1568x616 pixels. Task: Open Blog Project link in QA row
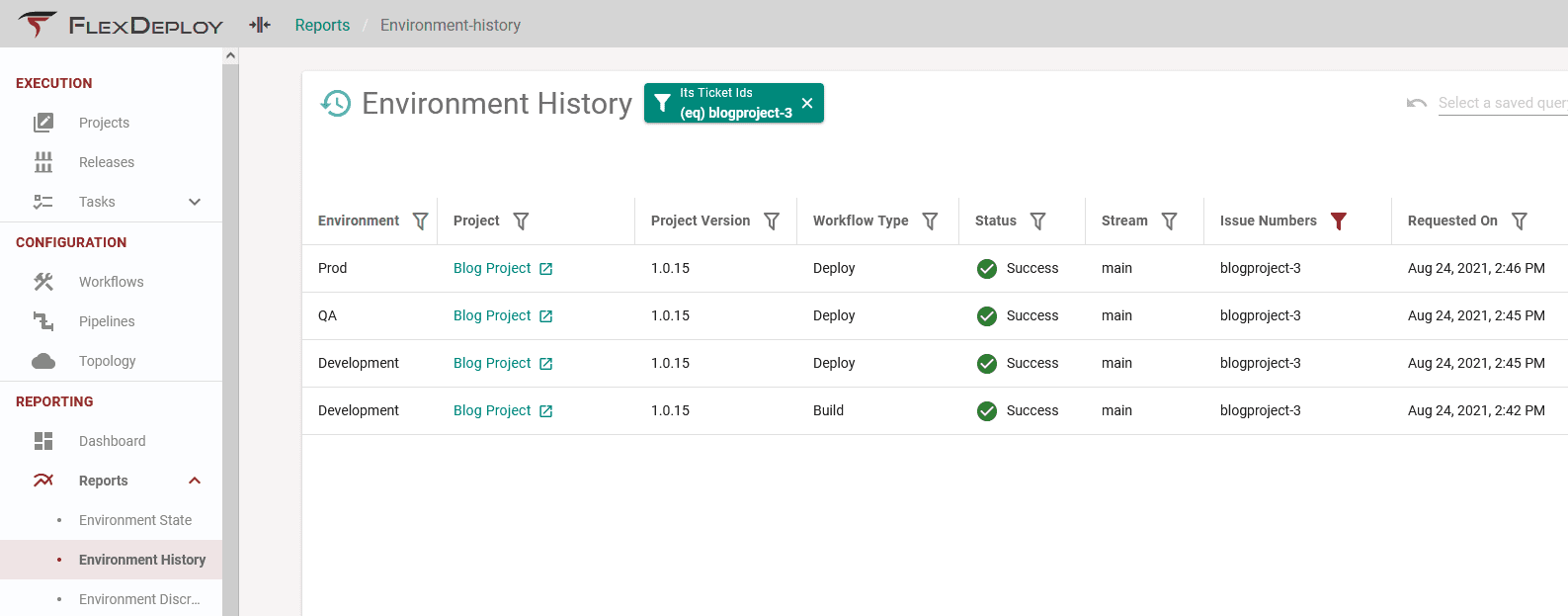pos(492,315)
